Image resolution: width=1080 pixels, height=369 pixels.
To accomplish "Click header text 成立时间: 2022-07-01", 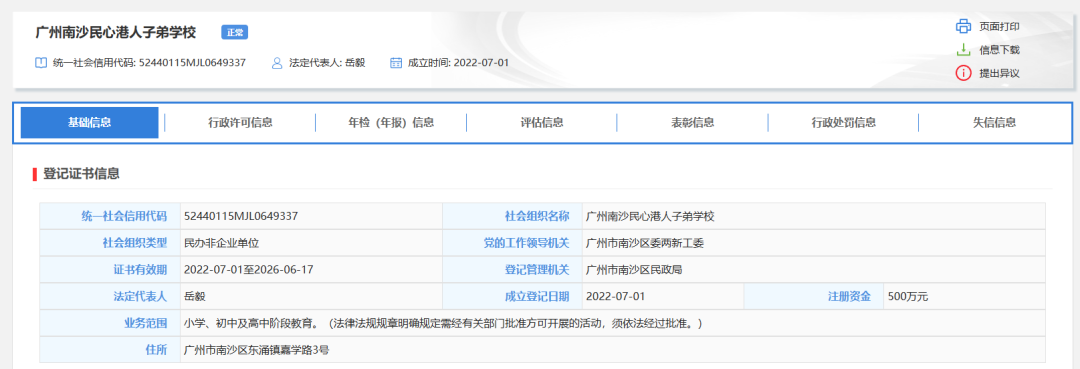I will pos(459,63).
